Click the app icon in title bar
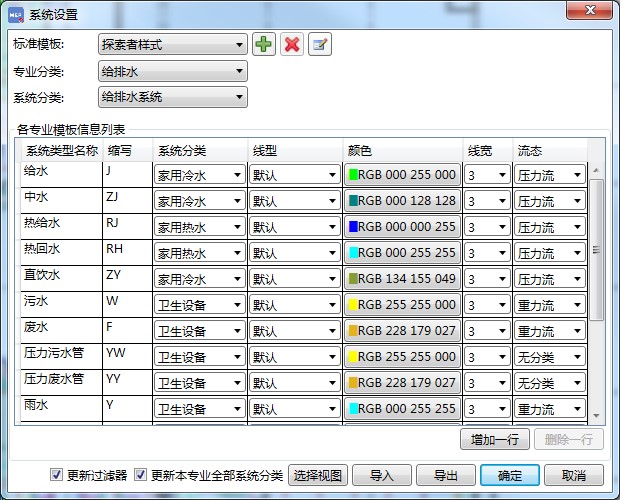This screenshot has width=620, height=500. click(15, 14)
